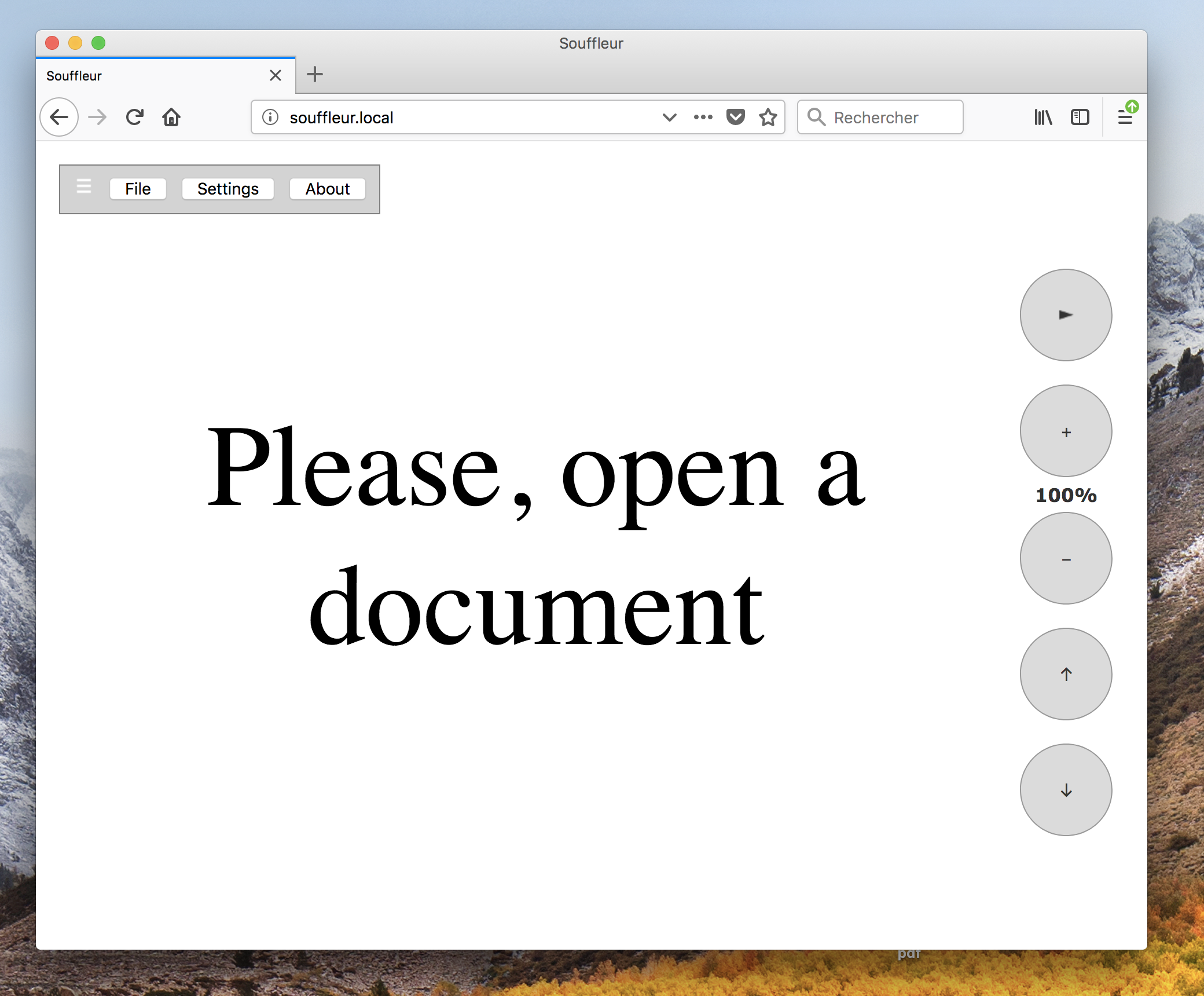This screenshot has width=1204, height=996.
Task: Open the File menu
Action: 138,189
